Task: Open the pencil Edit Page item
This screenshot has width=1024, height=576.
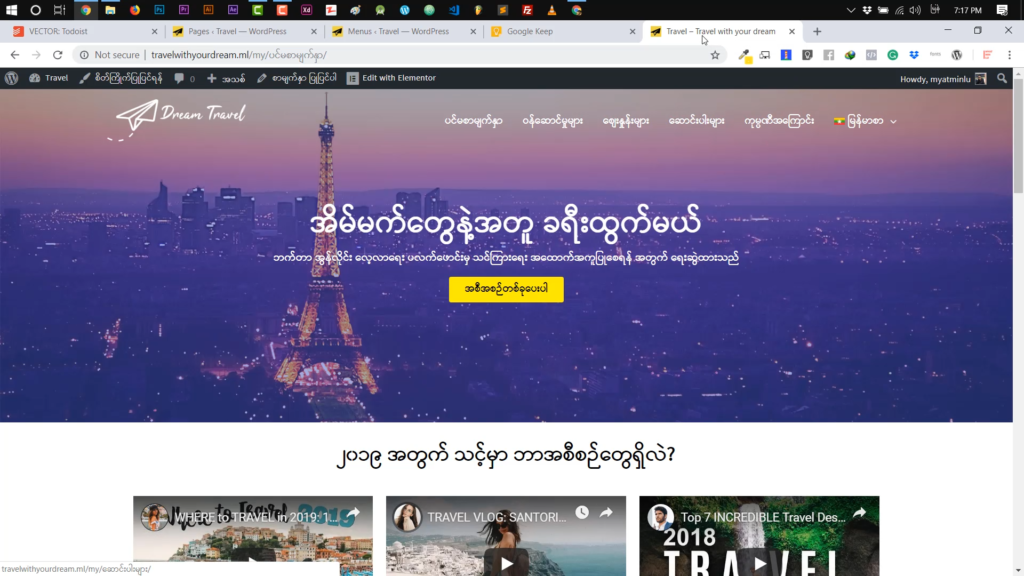Action: pyautogui.click(x=296, y=78)
